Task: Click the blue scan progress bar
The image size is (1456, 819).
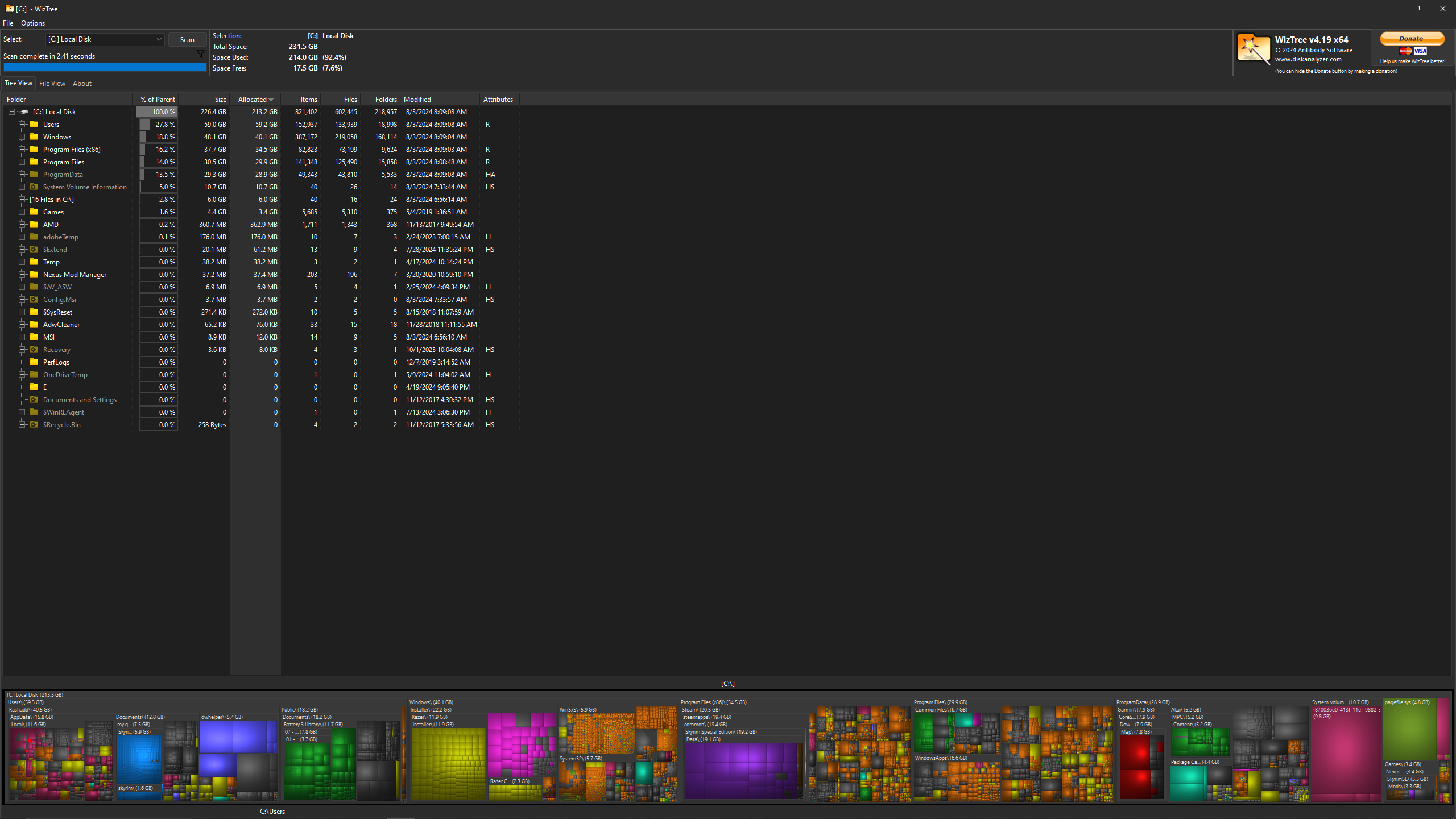Action: [x=105, y=67]
